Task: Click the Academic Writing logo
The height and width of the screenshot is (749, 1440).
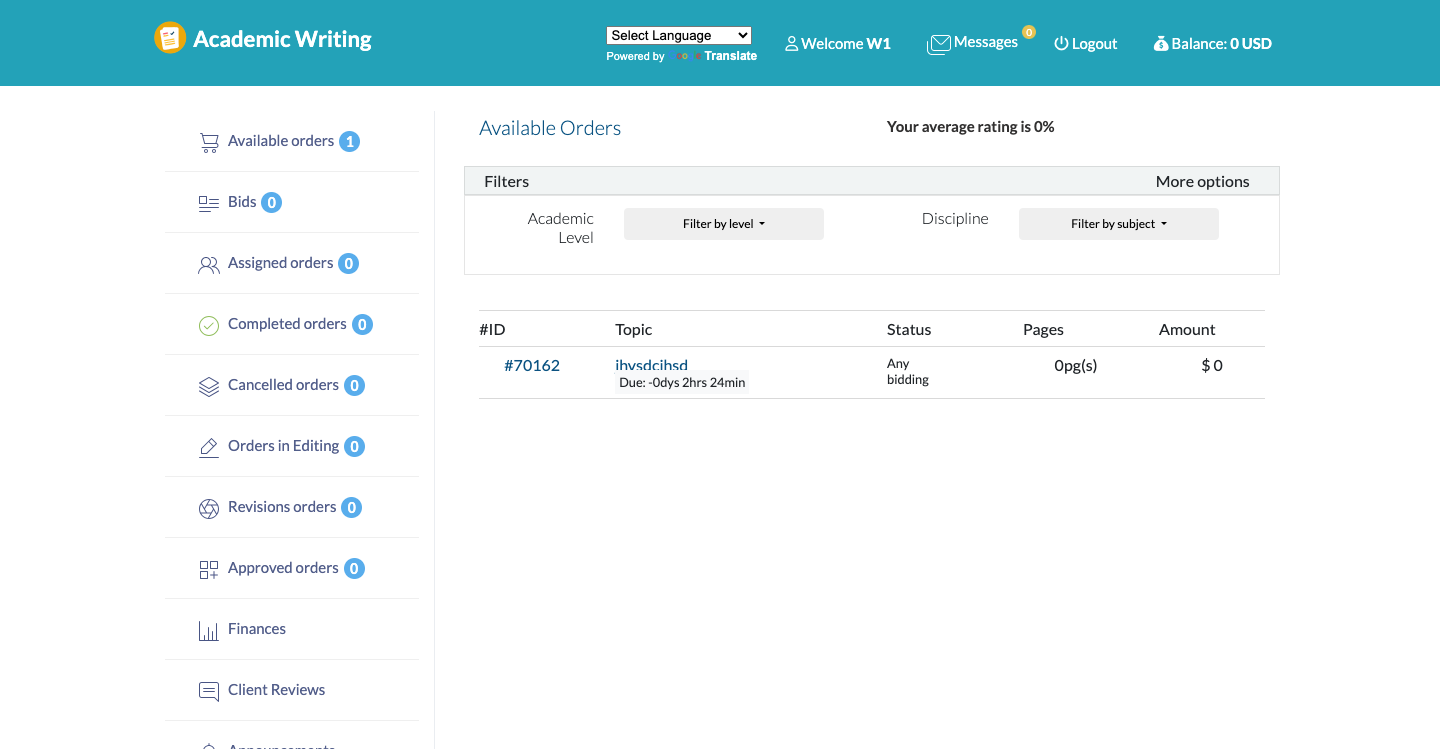Action: 262,38
